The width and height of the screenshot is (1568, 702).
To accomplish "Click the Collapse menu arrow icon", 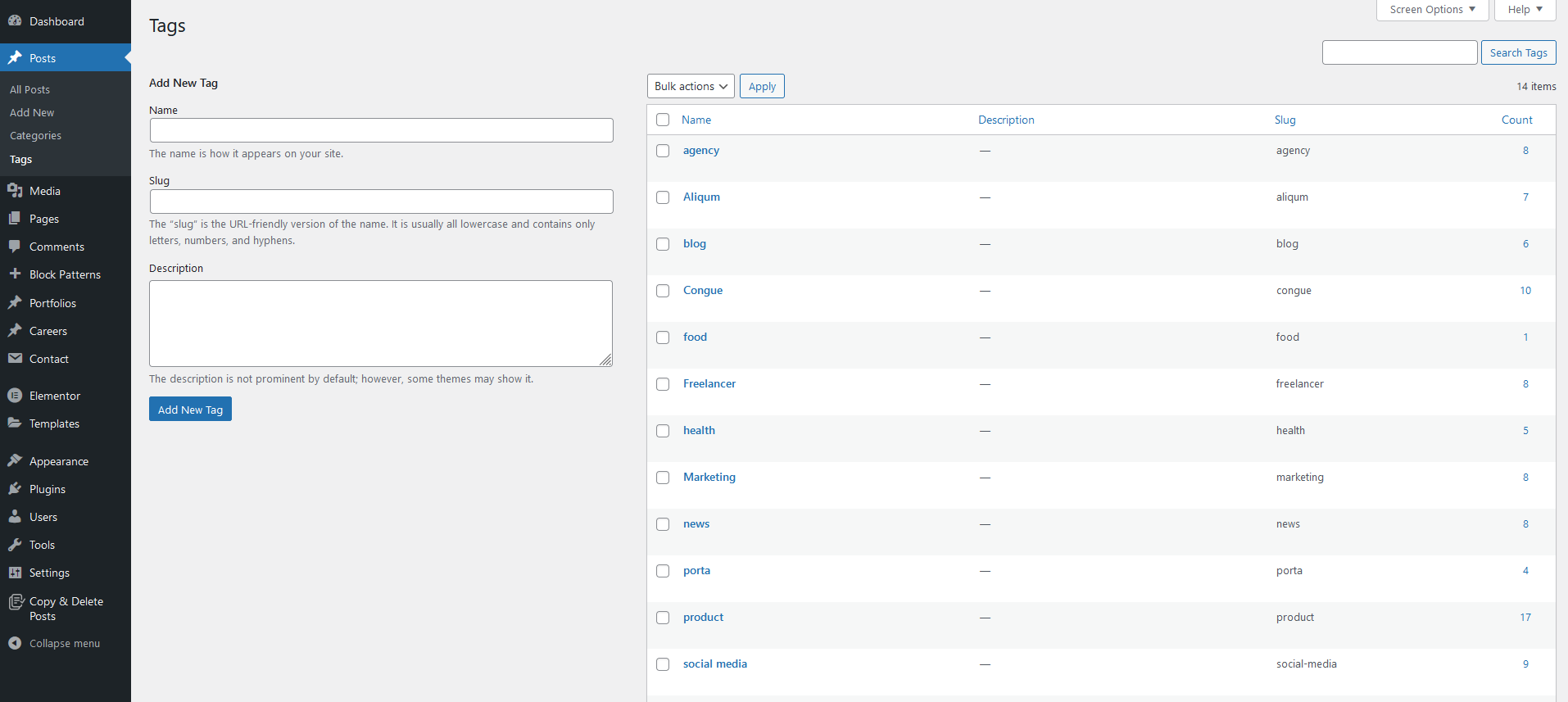I will pyautogui.click(x=15, y=644).
